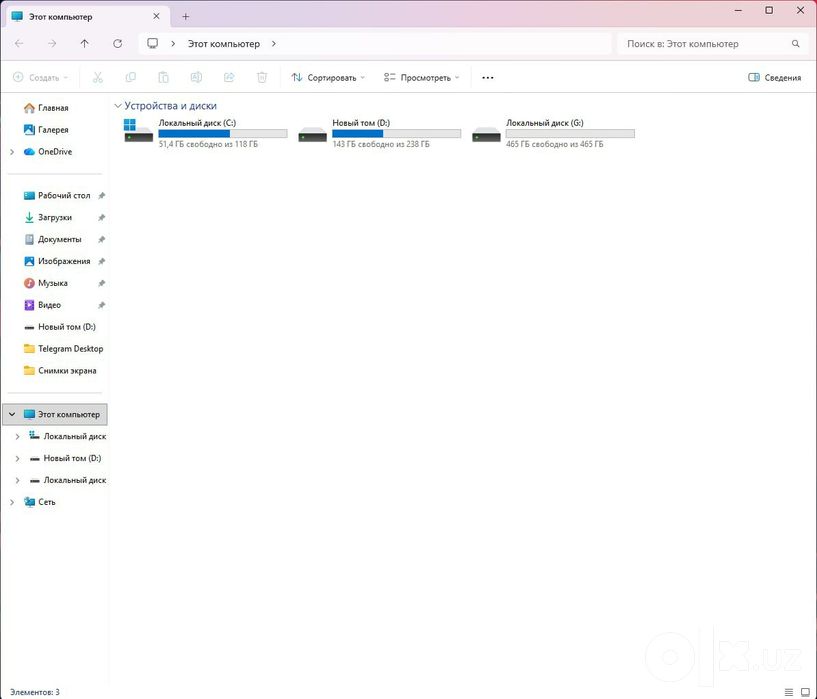Expand Новый том (D:) under Этот компьютер
The image size is (817, 699).
pyautogui.click(x=17, y=458)
